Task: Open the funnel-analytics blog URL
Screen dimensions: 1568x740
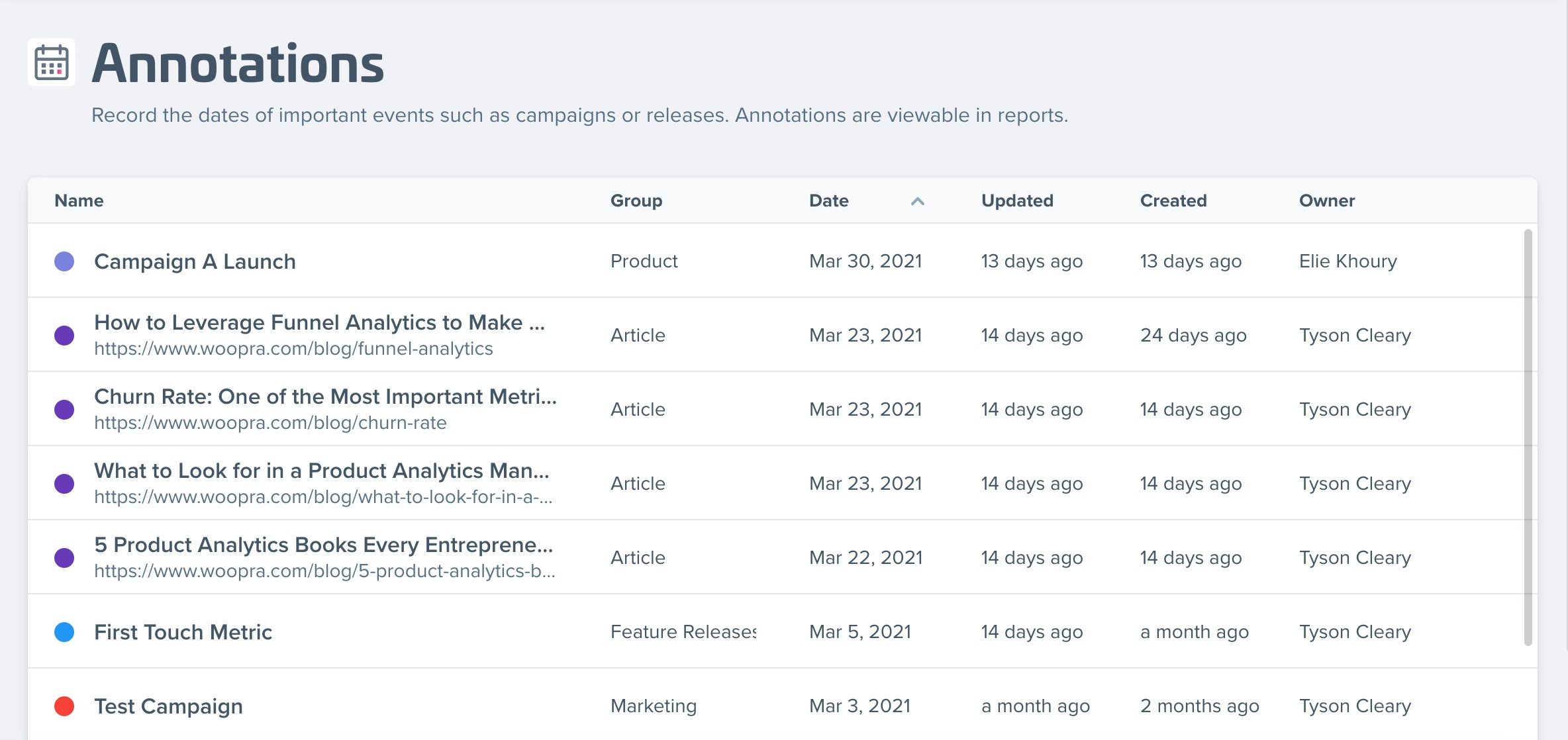Action: coord(293,349)
